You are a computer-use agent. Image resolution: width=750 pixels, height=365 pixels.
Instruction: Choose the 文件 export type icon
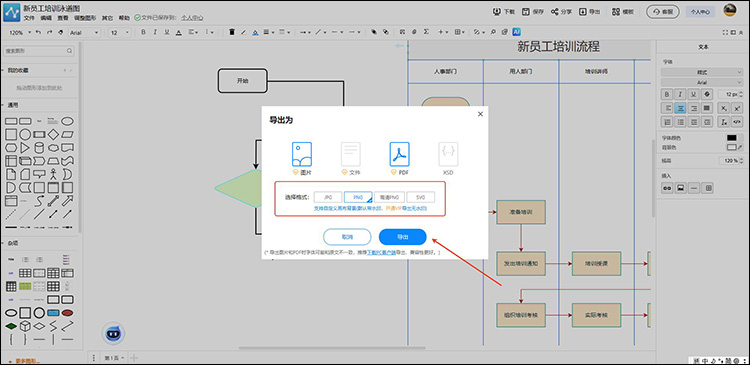coord(351,154)
